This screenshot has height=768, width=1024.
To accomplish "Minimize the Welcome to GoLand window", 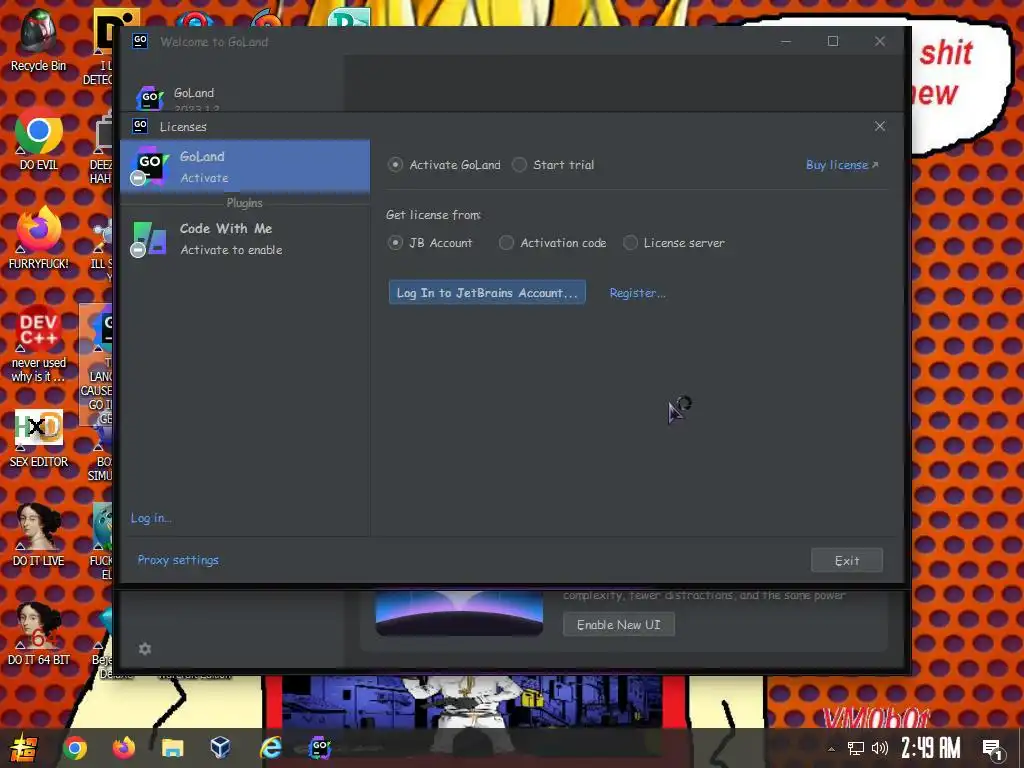I will (x=786, y=41).
